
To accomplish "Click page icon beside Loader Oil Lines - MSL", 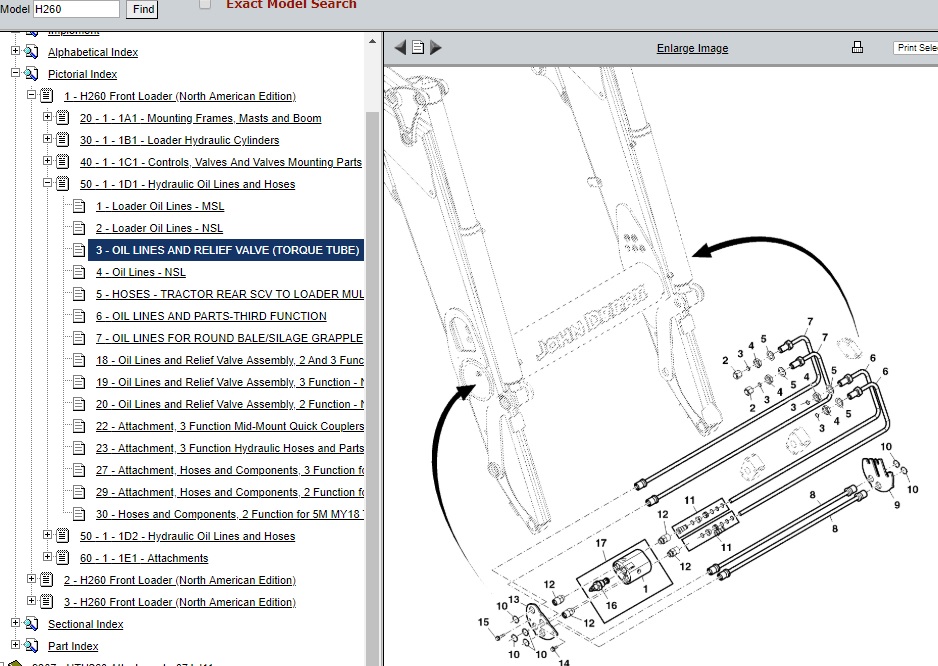I will (79, 206).
